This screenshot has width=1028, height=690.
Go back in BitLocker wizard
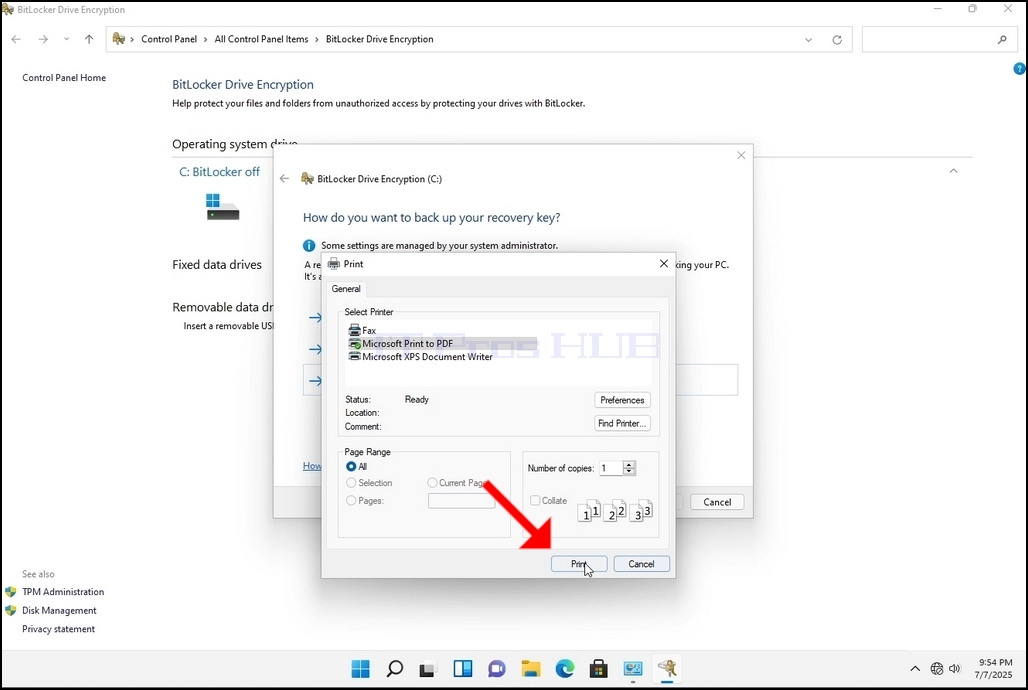coord(285,178)
